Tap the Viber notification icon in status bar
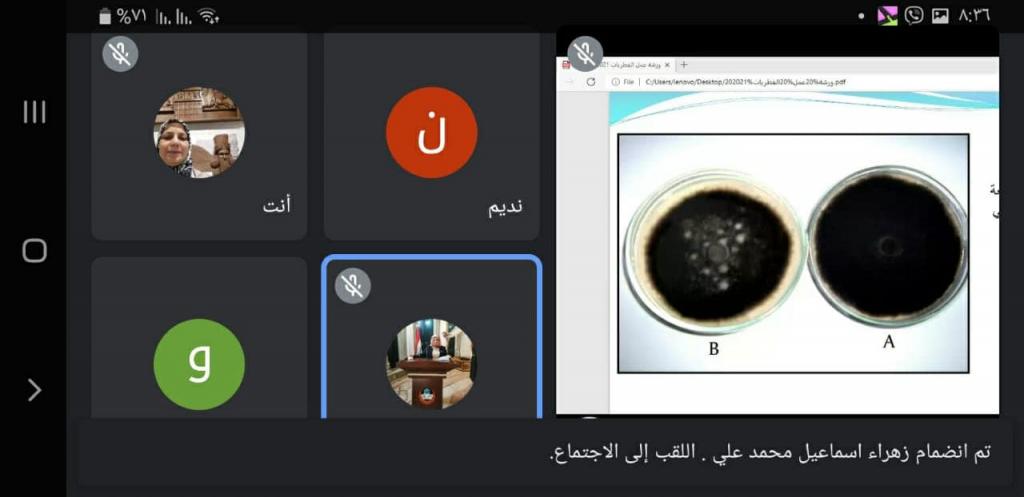This screenshot has width=1024, height=497. [914, 16]
